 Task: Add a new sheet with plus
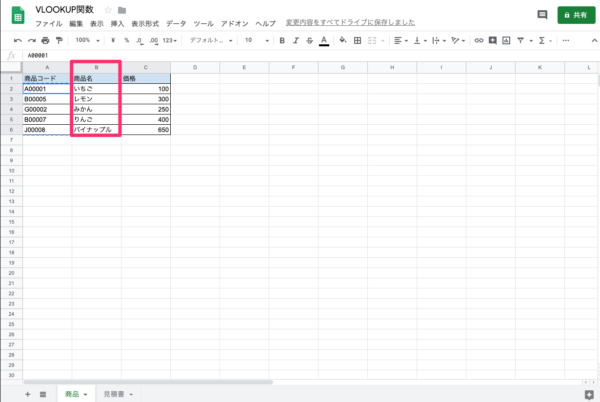click(x=28, y=394)
